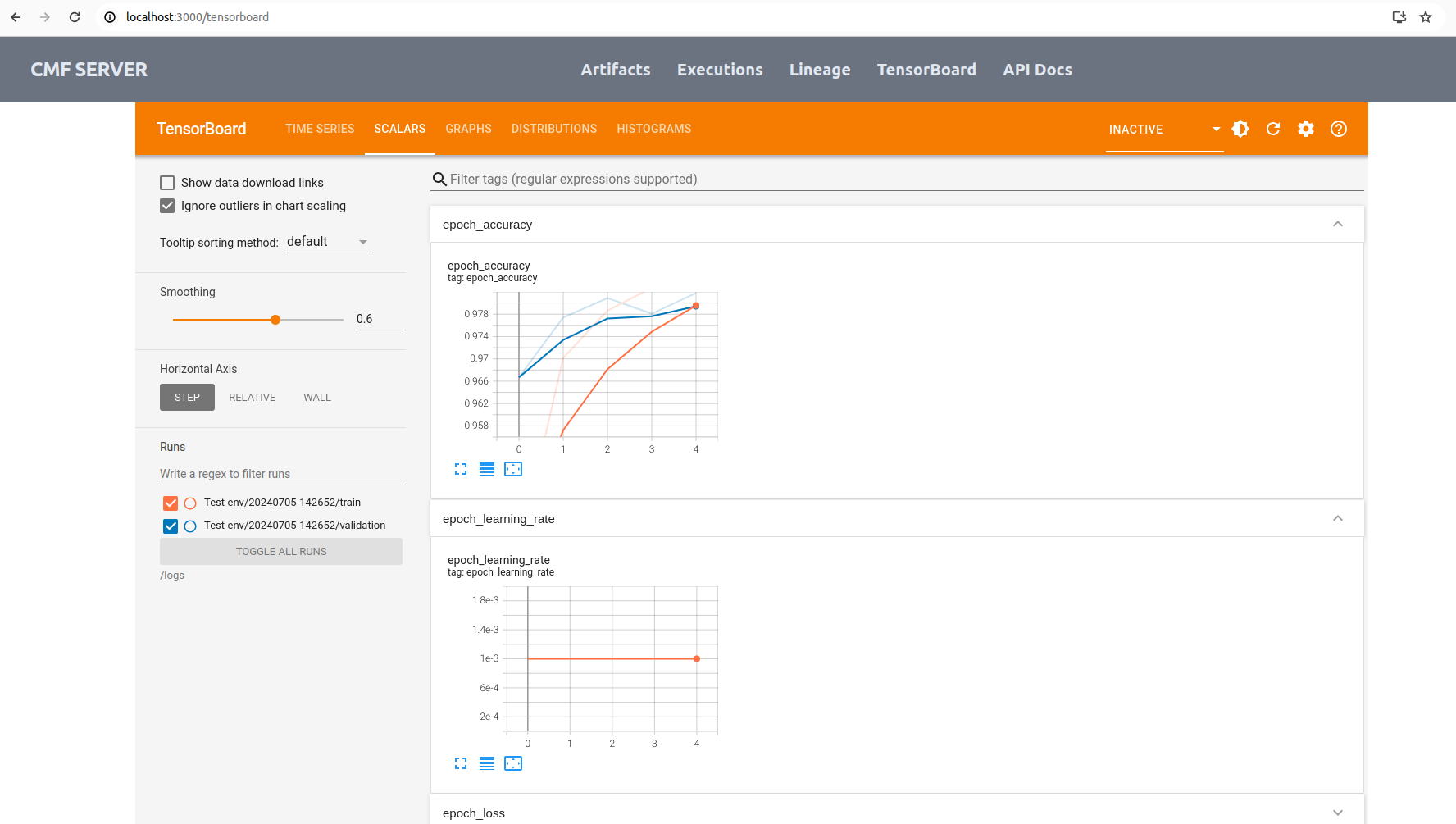
Task: Uncheck Ignore outliers in chart scaling
Action: (167, 206)
